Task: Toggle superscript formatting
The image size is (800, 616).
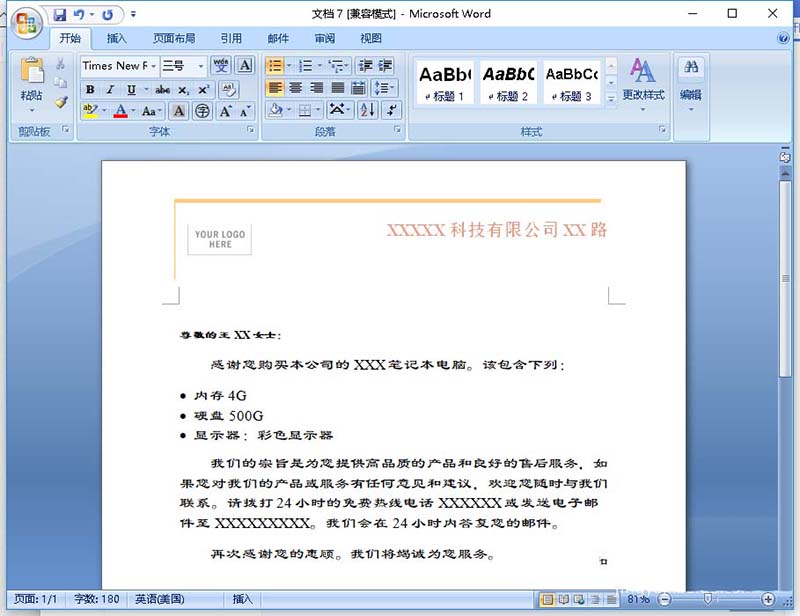Action: click(x=204, y=90)
